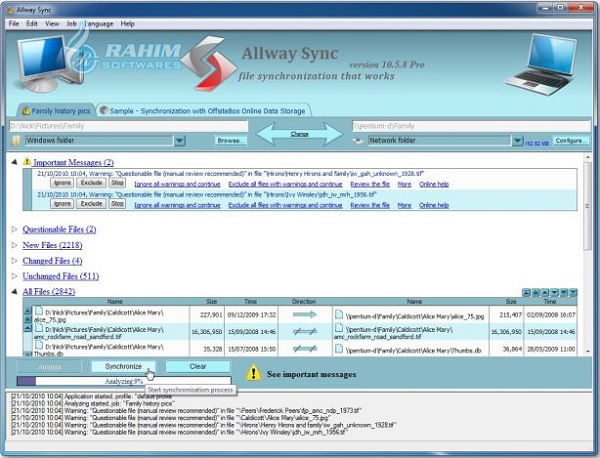Click Exclude for the jdh_iw_mrh_1956.tif warning
This screenshot has height=458, width=600.
point(91,204)
